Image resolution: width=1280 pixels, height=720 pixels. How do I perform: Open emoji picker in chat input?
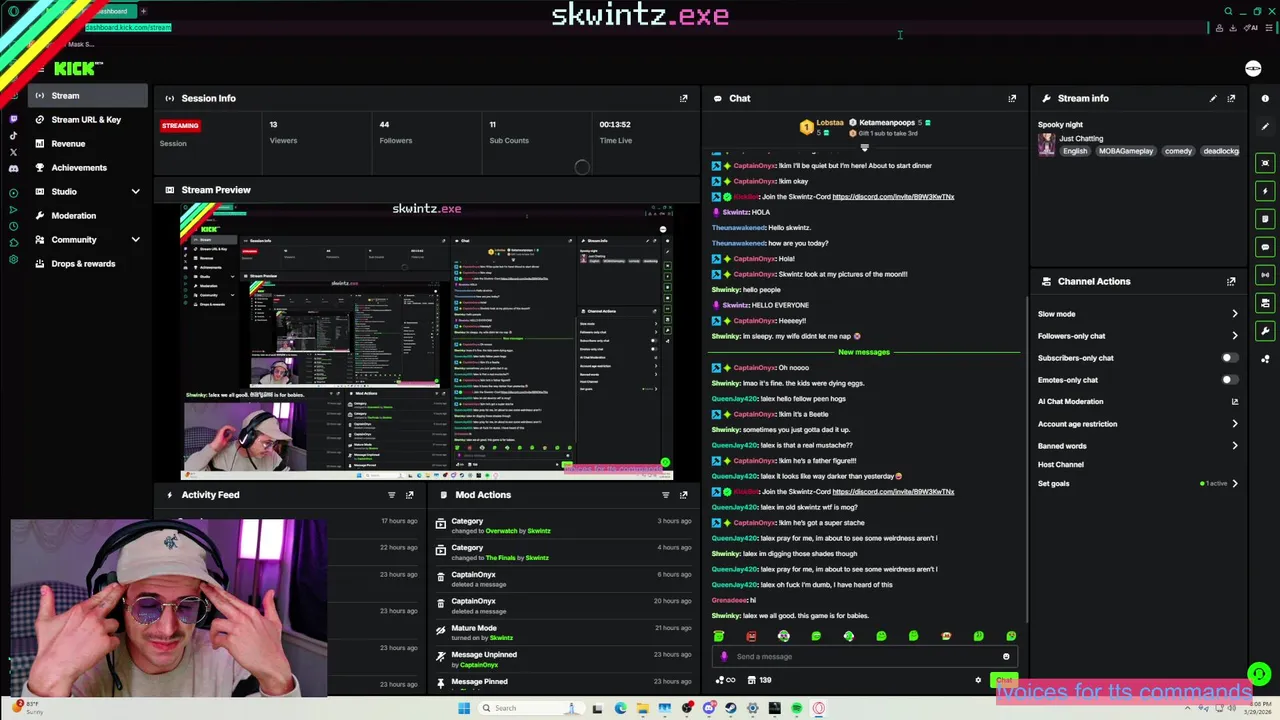(1006, 657)
